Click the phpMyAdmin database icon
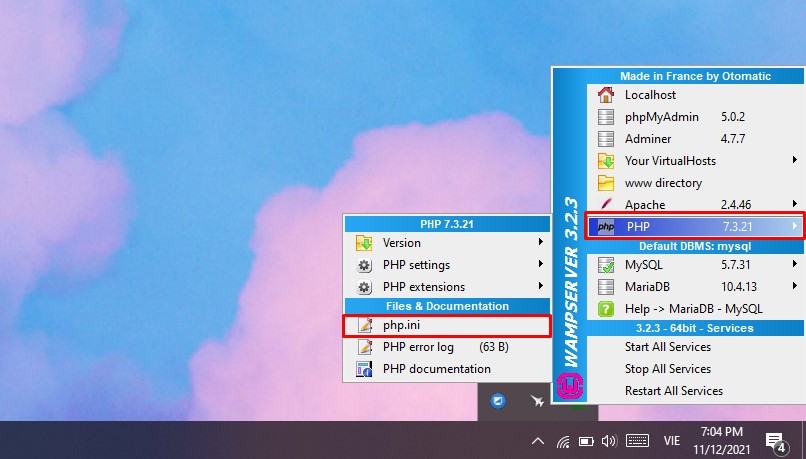This screenshot has width=806, height=459. (606, 117)
